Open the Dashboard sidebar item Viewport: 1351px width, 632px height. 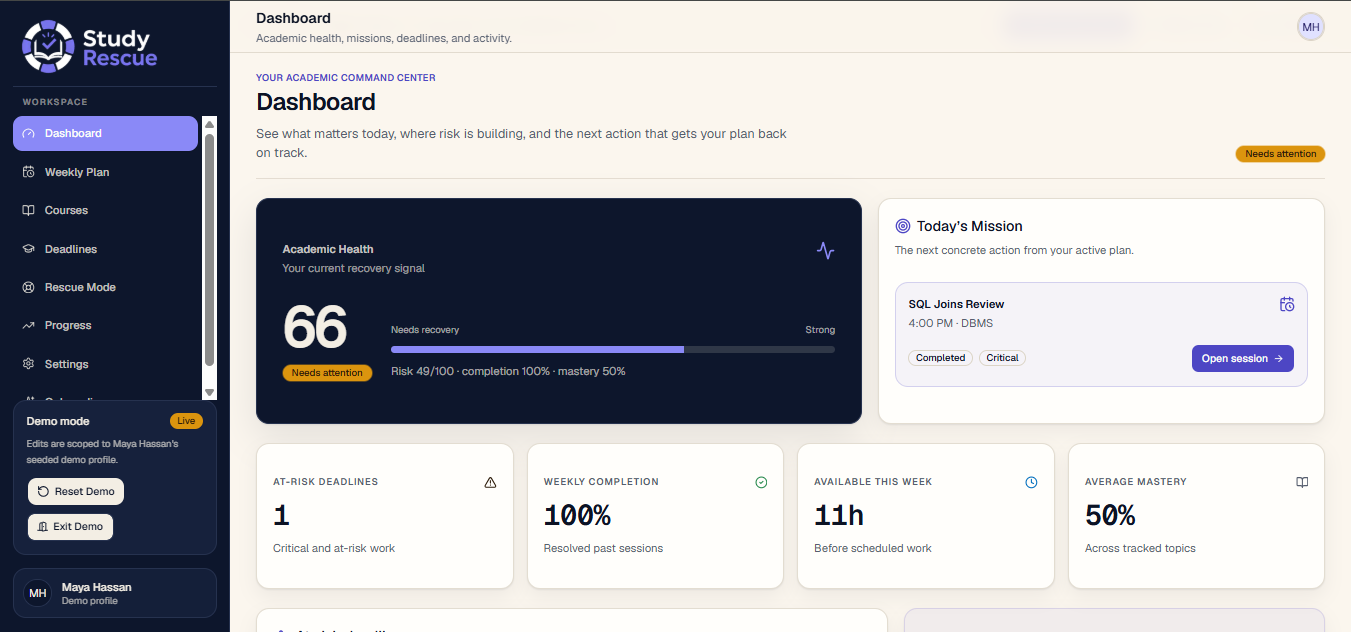(x=105, y=133)
